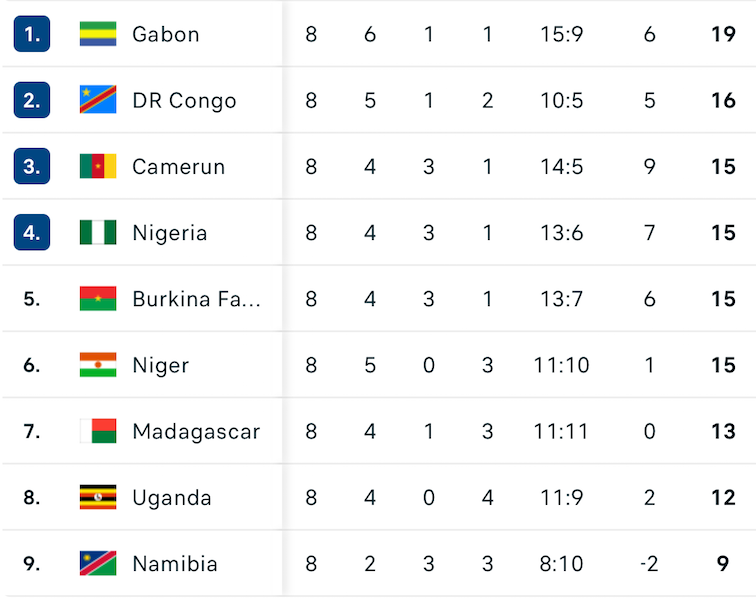Open the Madagascar team link
This screenshot has height=600, width=756.
coord(196,431)
